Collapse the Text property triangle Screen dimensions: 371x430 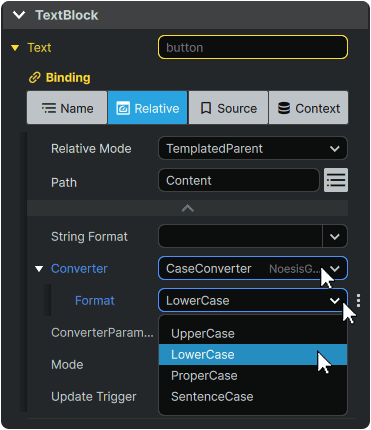pos(15,48)
